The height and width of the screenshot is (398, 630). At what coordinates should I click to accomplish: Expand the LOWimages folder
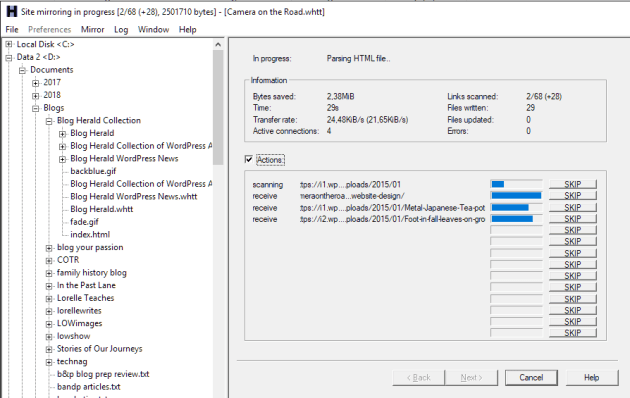coord(49,324)
